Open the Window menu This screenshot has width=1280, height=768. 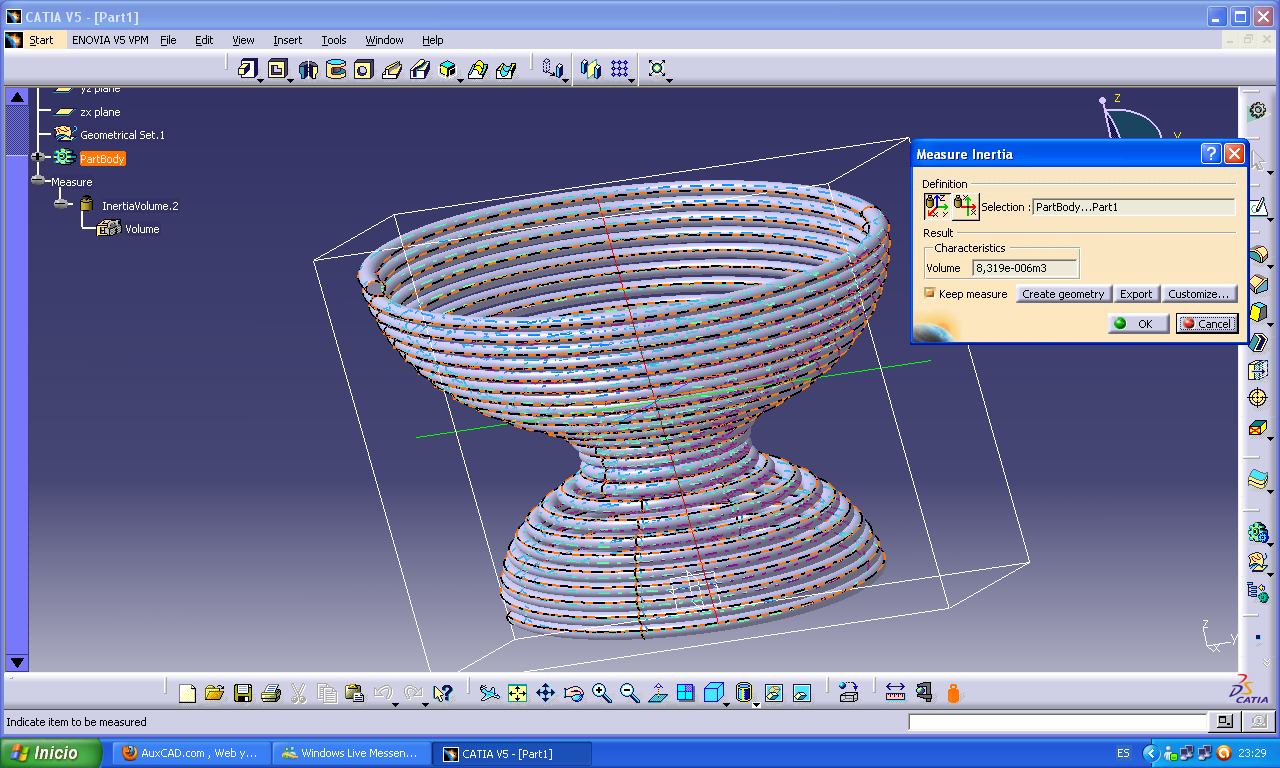(384, 40)
